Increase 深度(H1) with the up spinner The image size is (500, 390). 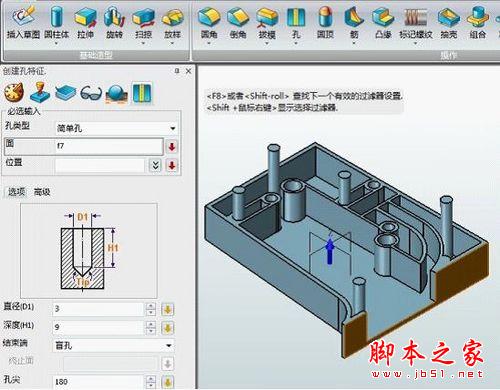pos(151,324)
